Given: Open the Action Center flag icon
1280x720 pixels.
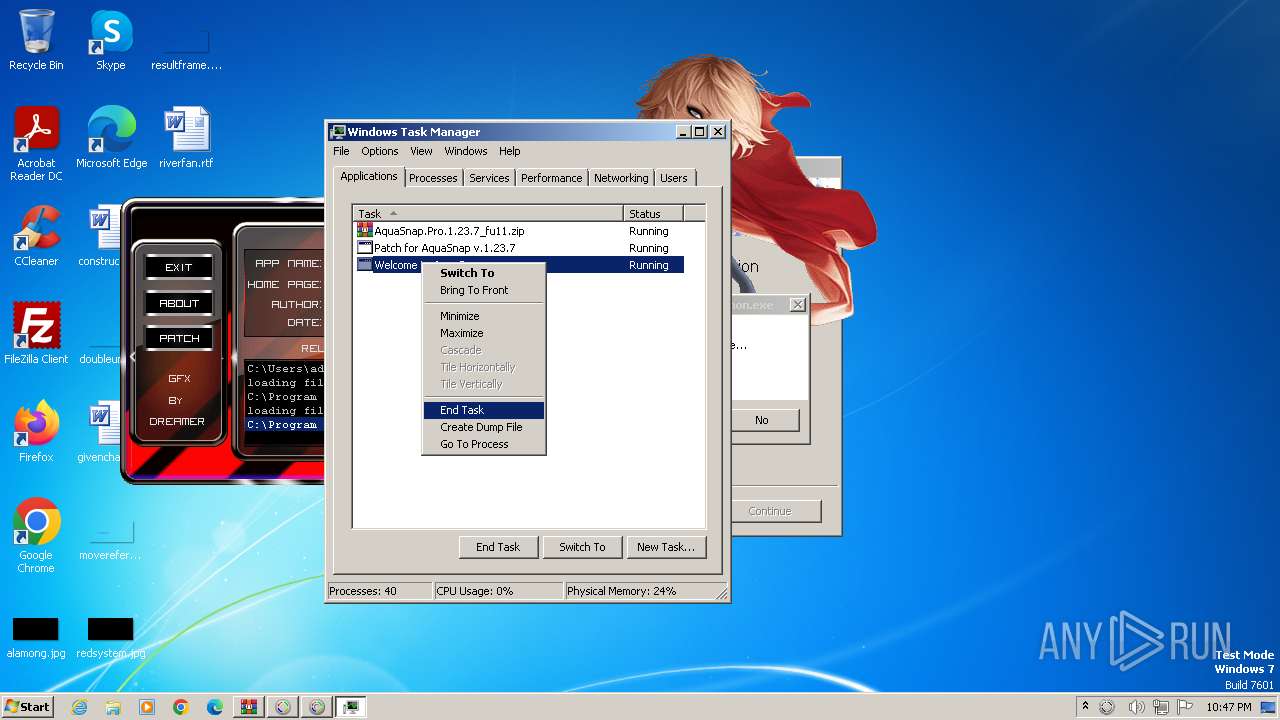Looking at the screenshot, I should [1184, 707].
